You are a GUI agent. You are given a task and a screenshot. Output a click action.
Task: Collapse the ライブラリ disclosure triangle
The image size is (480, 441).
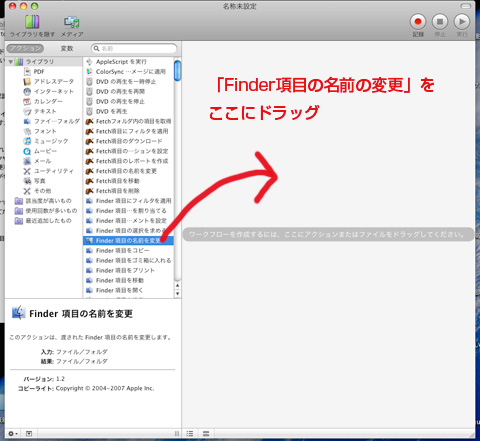(x=11, y=62)
